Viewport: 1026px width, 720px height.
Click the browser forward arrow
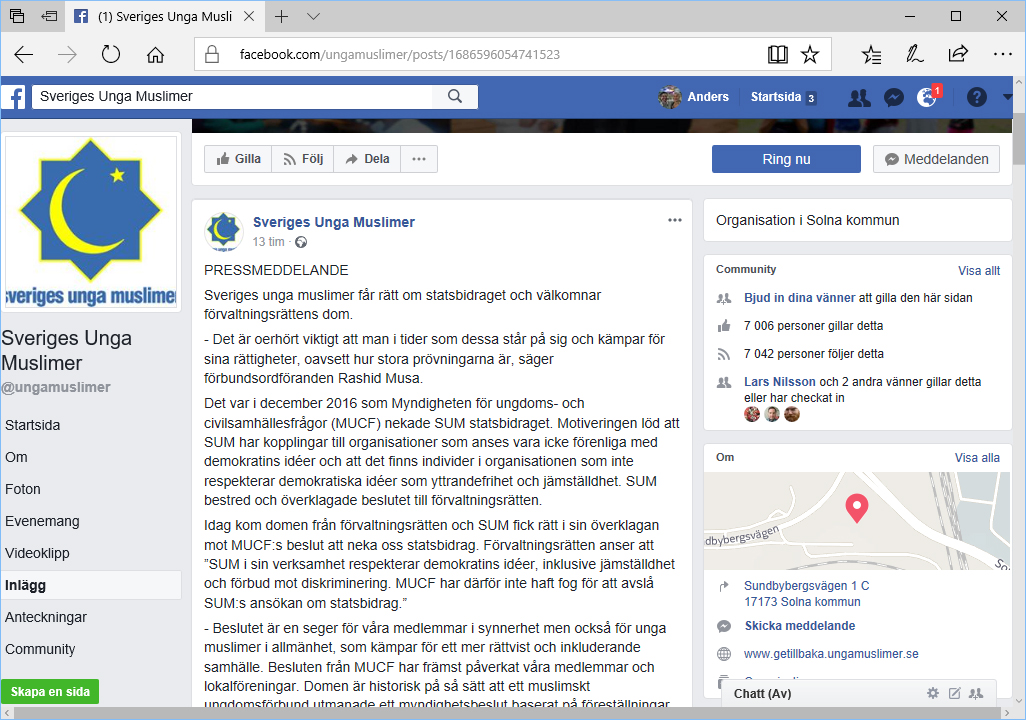point(67,54)
